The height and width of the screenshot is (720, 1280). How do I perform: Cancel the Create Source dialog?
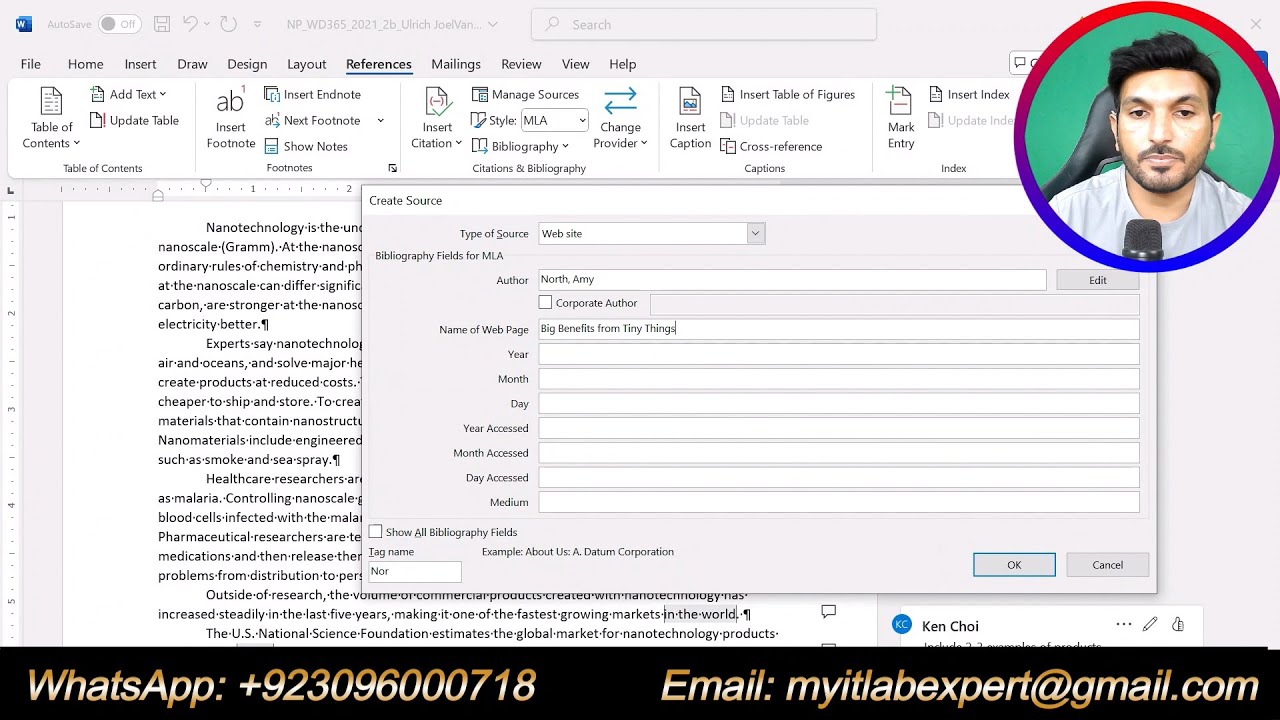pos(1108,565)
